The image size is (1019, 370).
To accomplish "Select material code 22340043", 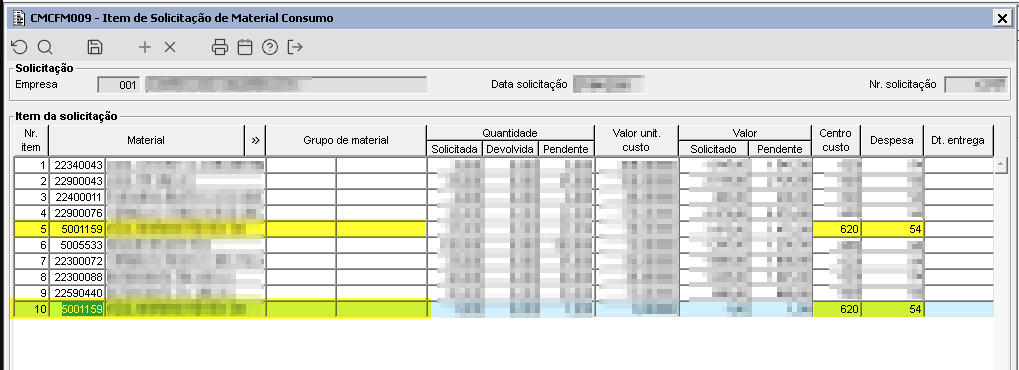I will 78,165.
